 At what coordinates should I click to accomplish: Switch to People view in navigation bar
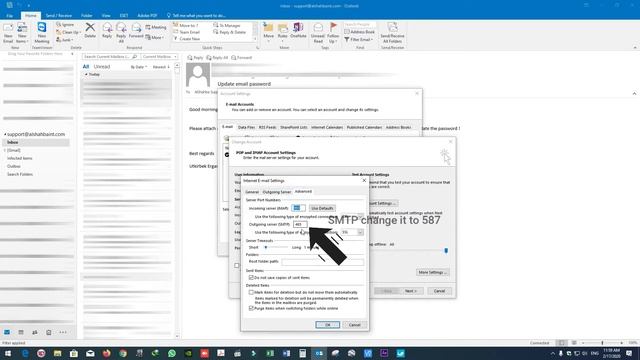click(35, 332)
